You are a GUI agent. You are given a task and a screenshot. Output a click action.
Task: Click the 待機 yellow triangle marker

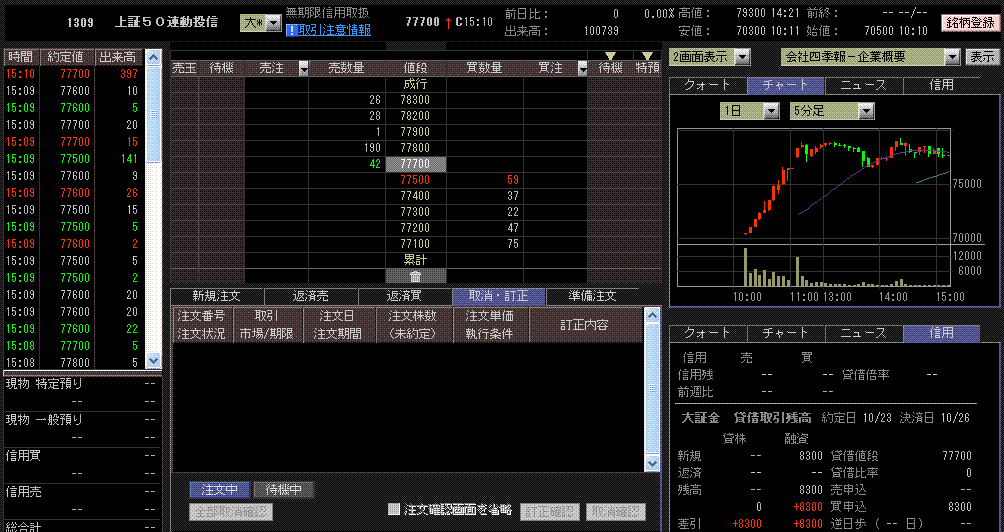pyautogui.click(x=610, y=56)
